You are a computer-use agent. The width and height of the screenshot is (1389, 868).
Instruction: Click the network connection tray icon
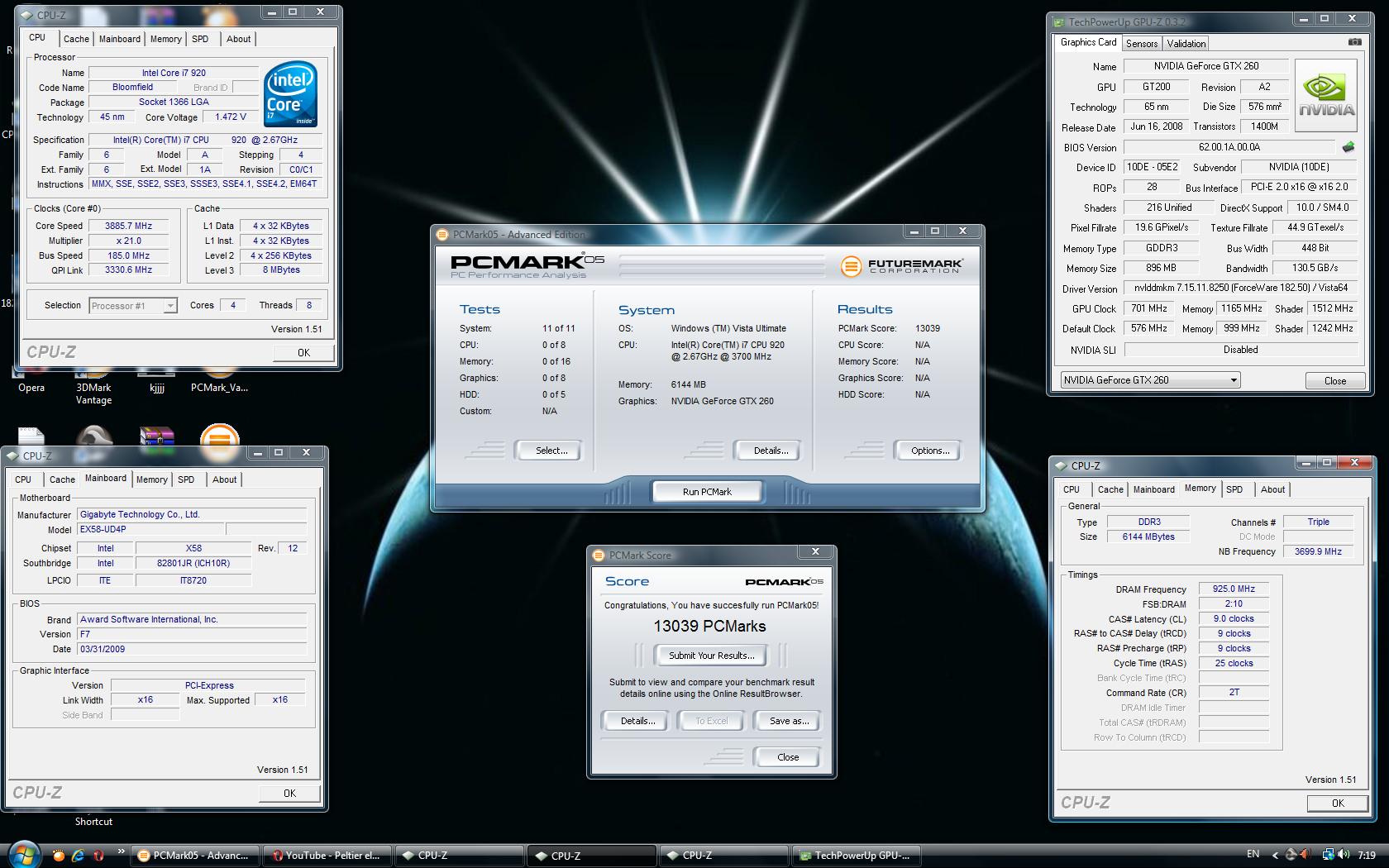1328,855
